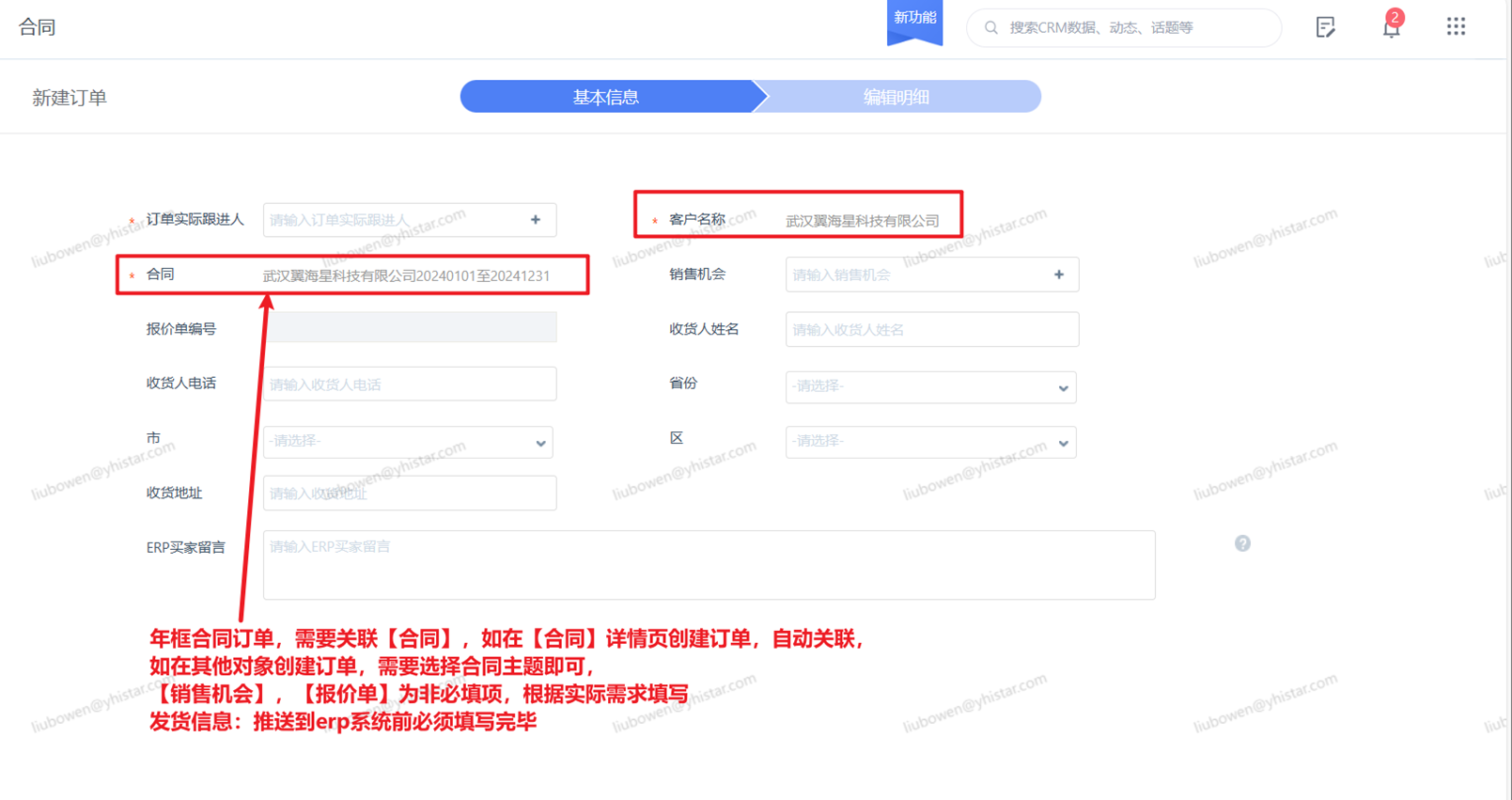This screenshot has width=1512, height=800.
Task: Click the 新建订单 heading
Action: (x=70, y=98)
